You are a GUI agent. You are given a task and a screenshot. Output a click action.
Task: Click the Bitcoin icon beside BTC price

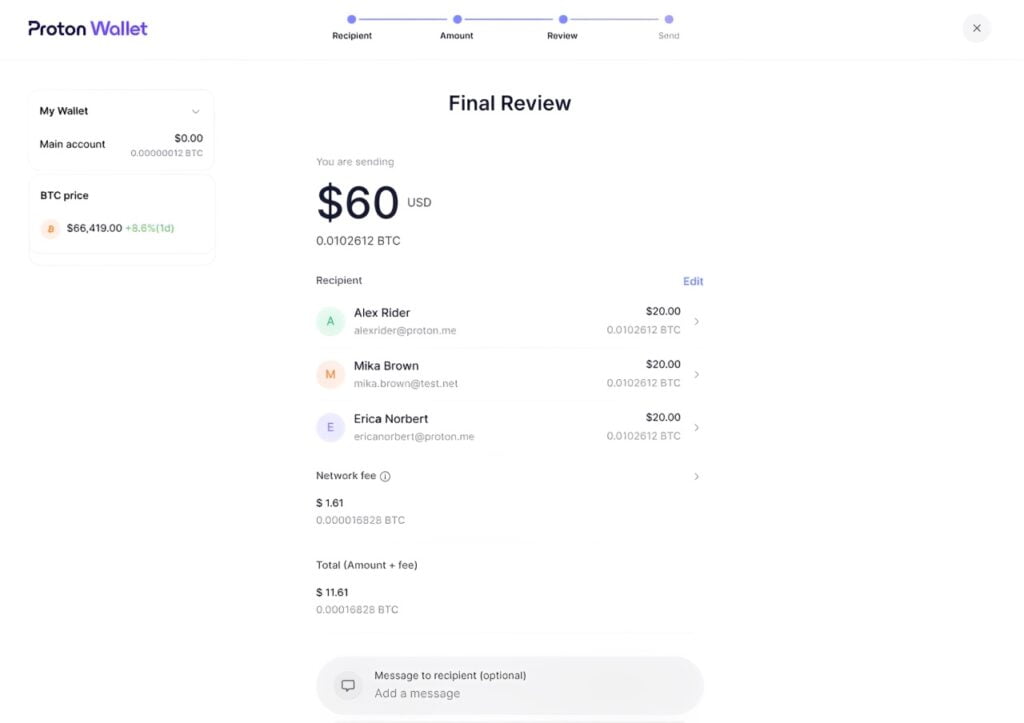click(50, 229)
